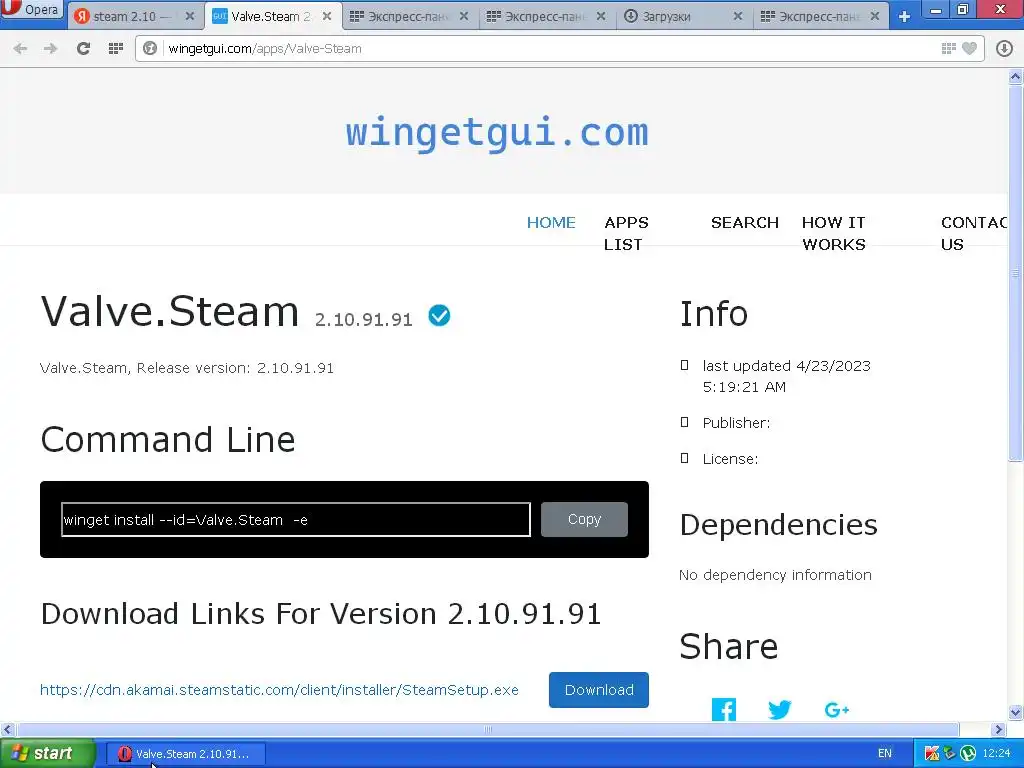1024x768 pixels.
Task: Open Speed Dial grid icon in toolbar
Action: click(116, 48)
